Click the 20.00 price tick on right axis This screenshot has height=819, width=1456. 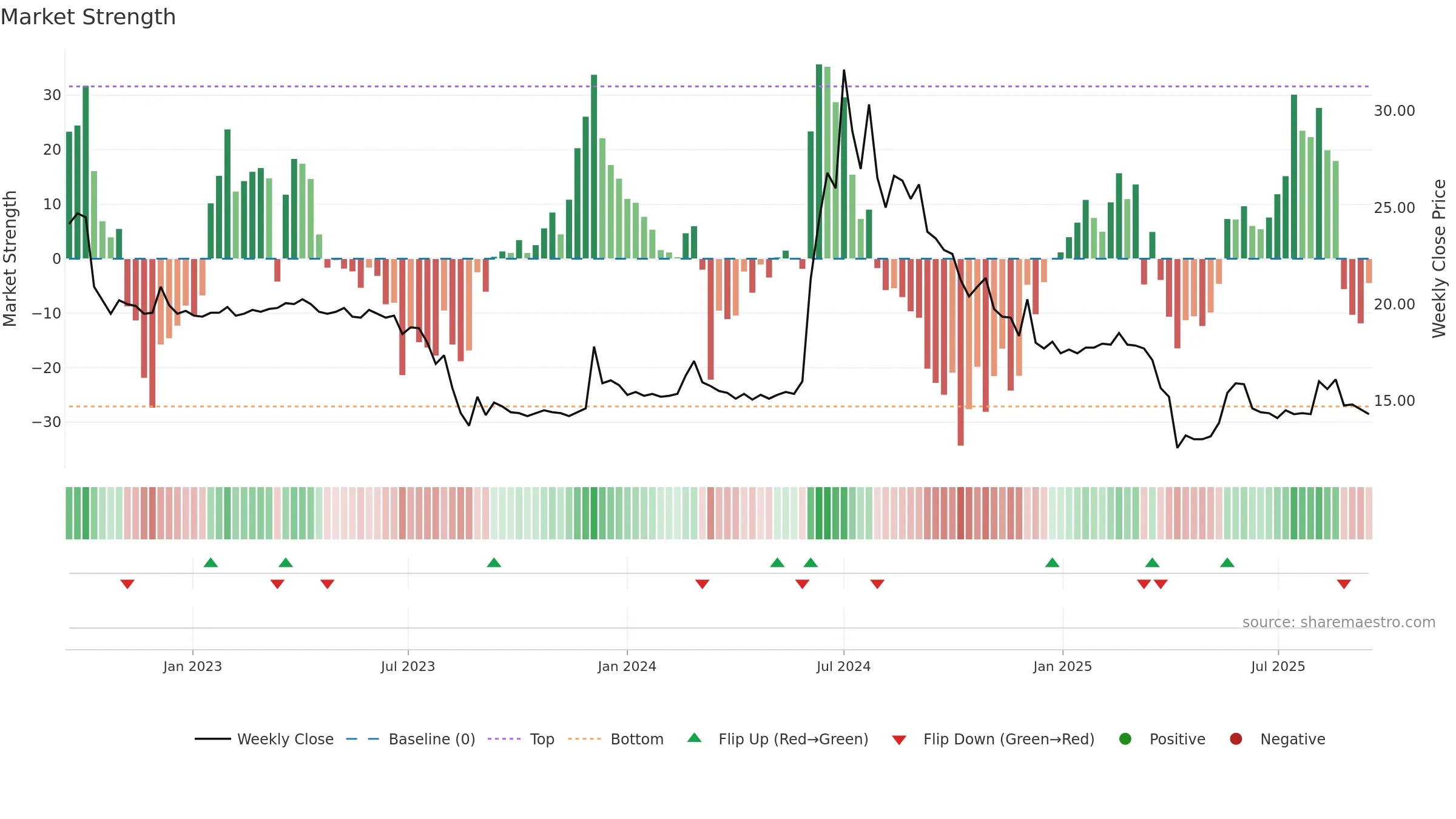(x=1394, y=304)
